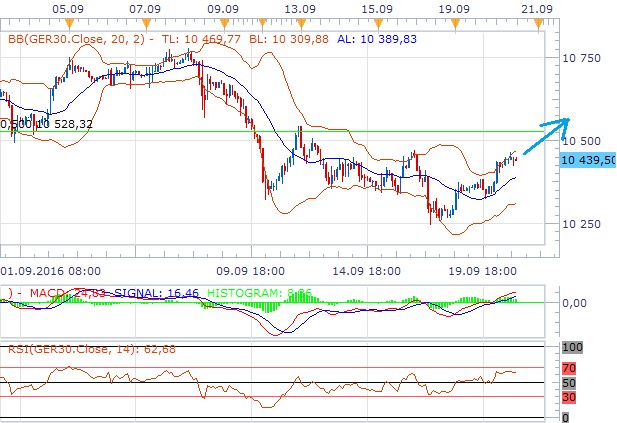Click the orange marker under 15.09
Viewport: 617px width, 423px height.
(376, 22)
